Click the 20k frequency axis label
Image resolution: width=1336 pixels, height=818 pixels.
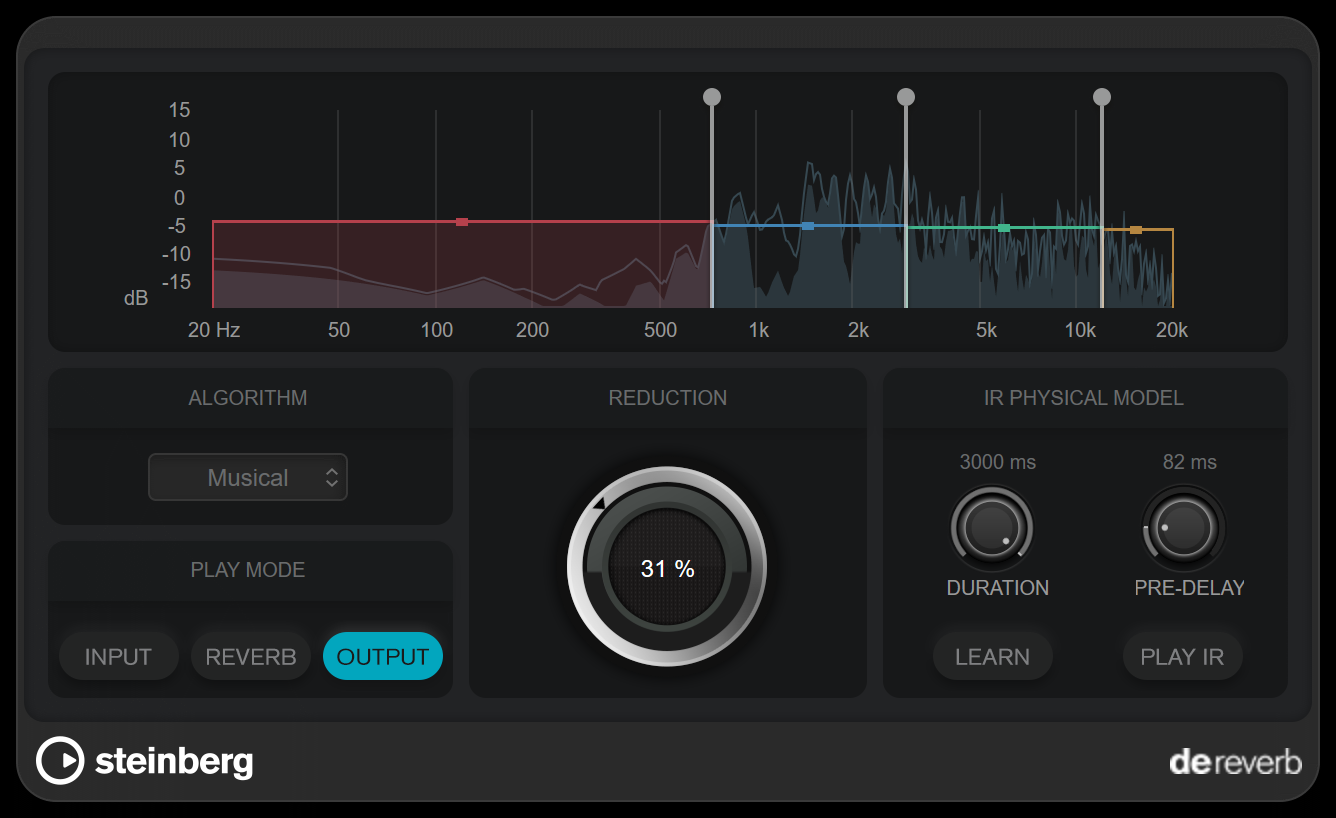1172,330
